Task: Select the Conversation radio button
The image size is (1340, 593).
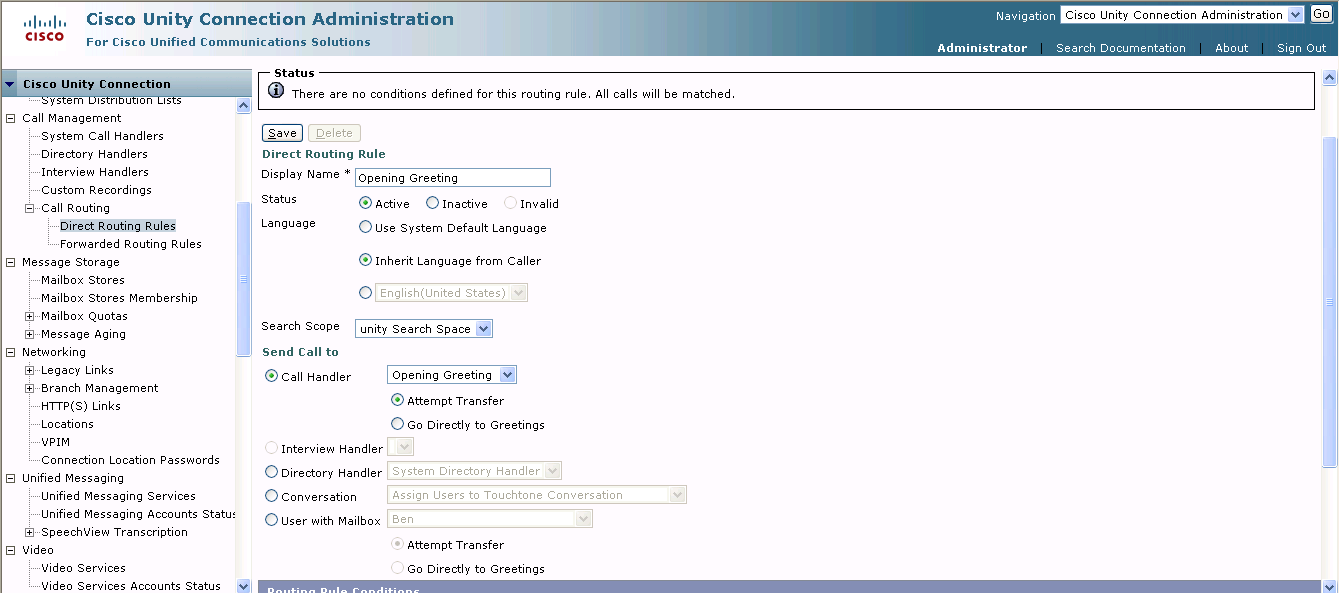Action: pyautogui.click(x=271, y=496)
